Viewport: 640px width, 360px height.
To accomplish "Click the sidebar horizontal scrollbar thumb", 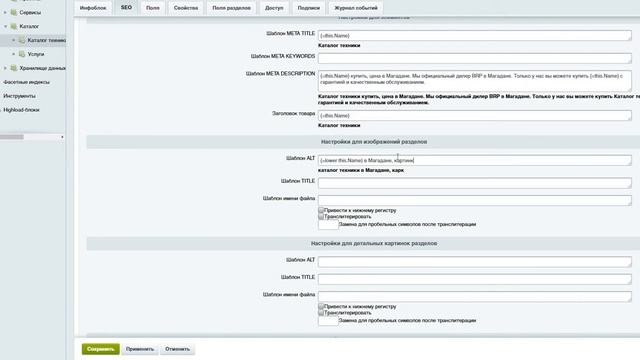I will [x=12, y=137].
